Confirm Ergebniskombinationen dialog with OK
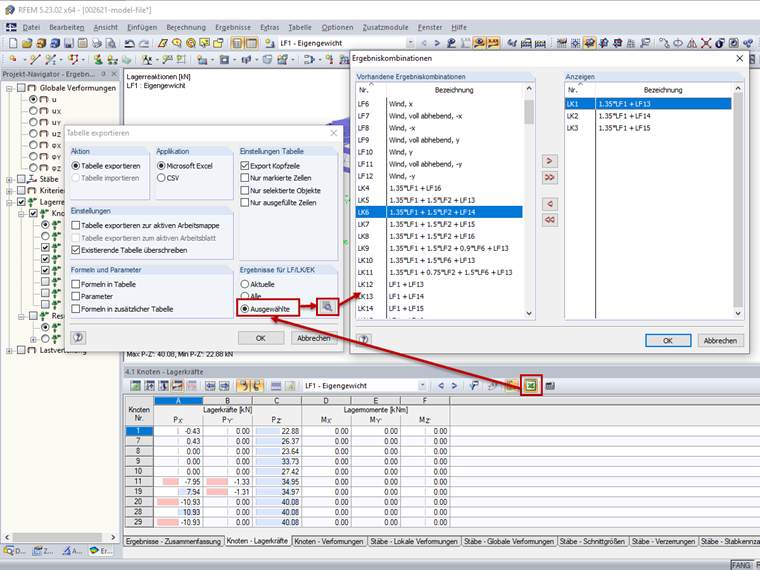The width and height of the screenshot is (760, 570). pyautogui.click(x=668, y=341)
